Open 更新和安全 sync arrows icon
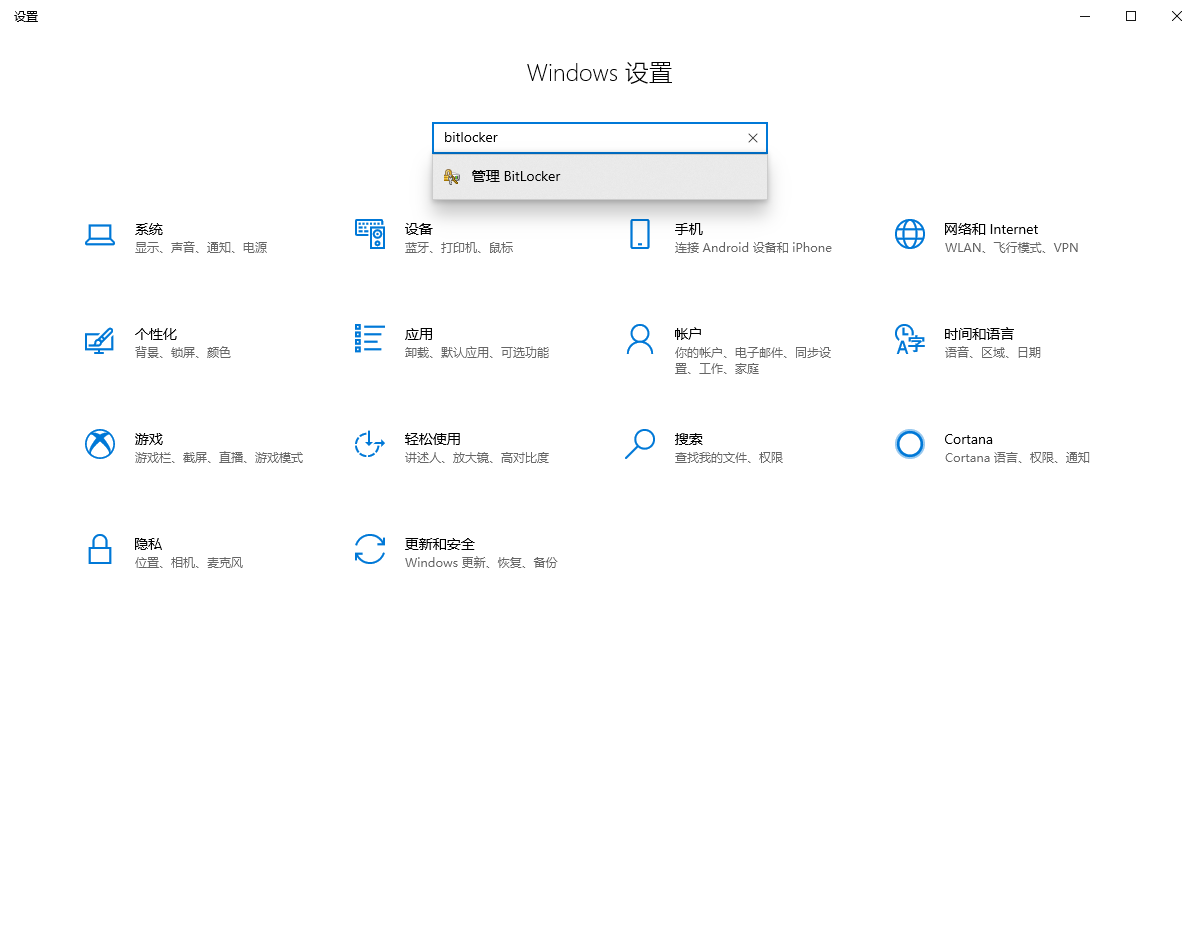This screenshot has width=1200, height=931. tap(370, 549)
